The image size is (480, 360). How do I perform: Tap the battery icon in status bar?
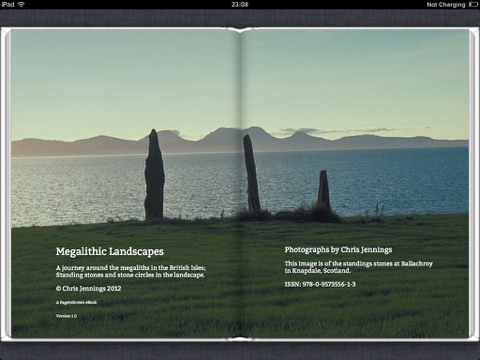click(x=473, y=4)
